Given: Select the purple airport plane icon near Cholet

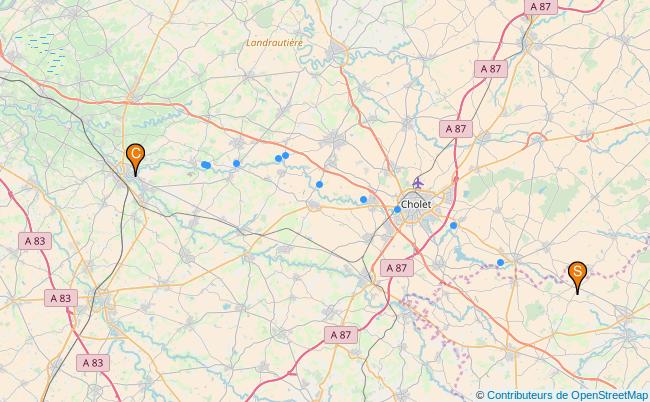Looking at the screenshot, I should (x=417, y=182).
